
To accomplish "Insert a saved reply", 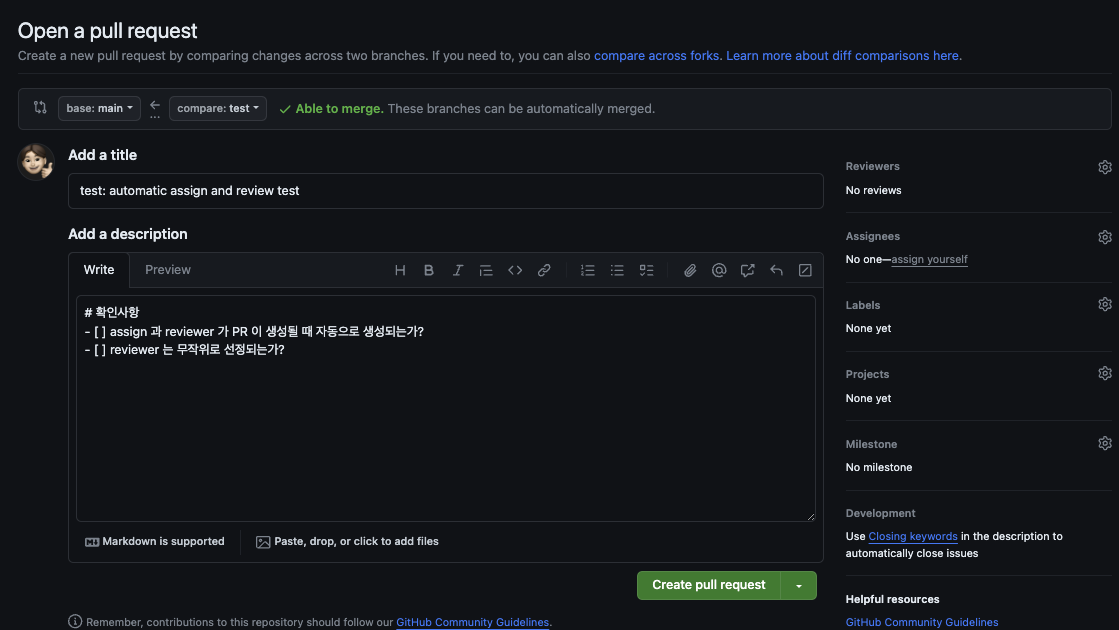I will 776,270.
